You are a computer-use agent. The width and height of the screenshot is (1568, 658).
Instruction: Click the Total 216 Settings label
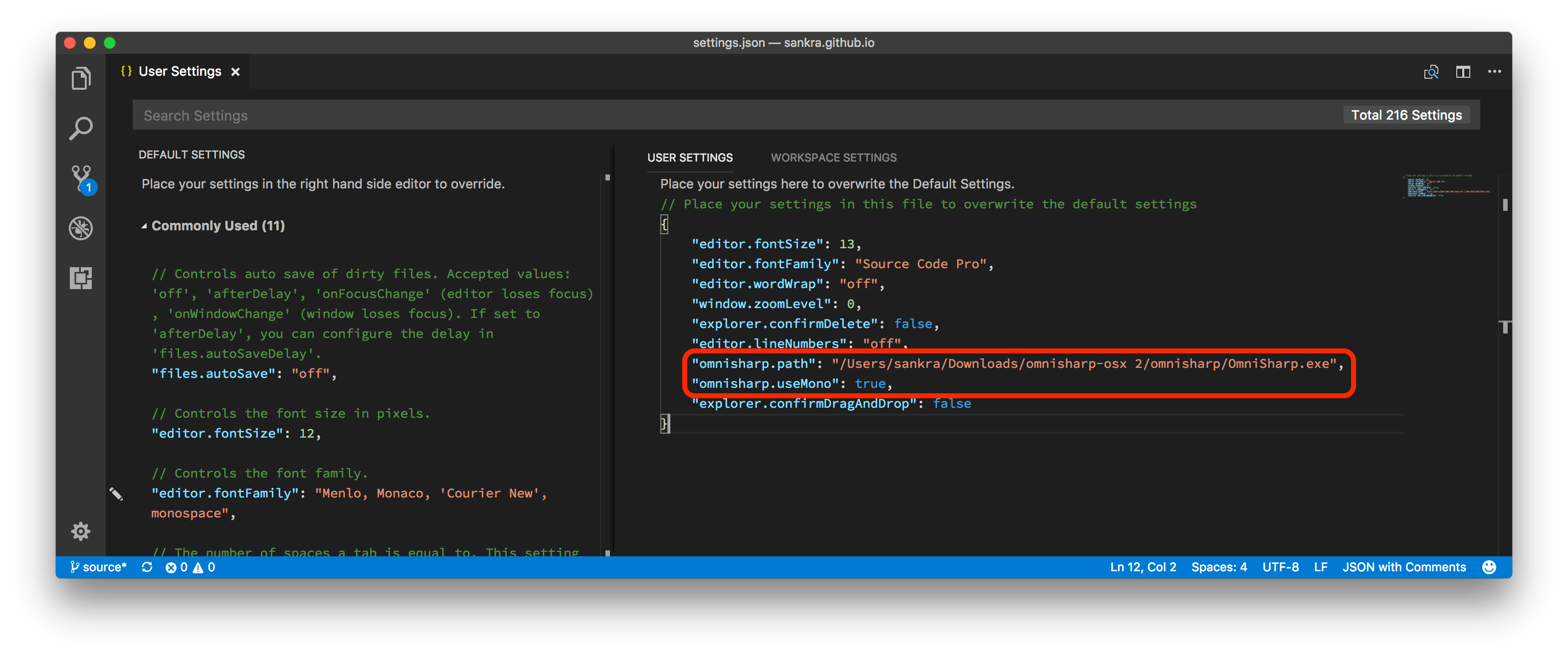[x=1406, y=115]
